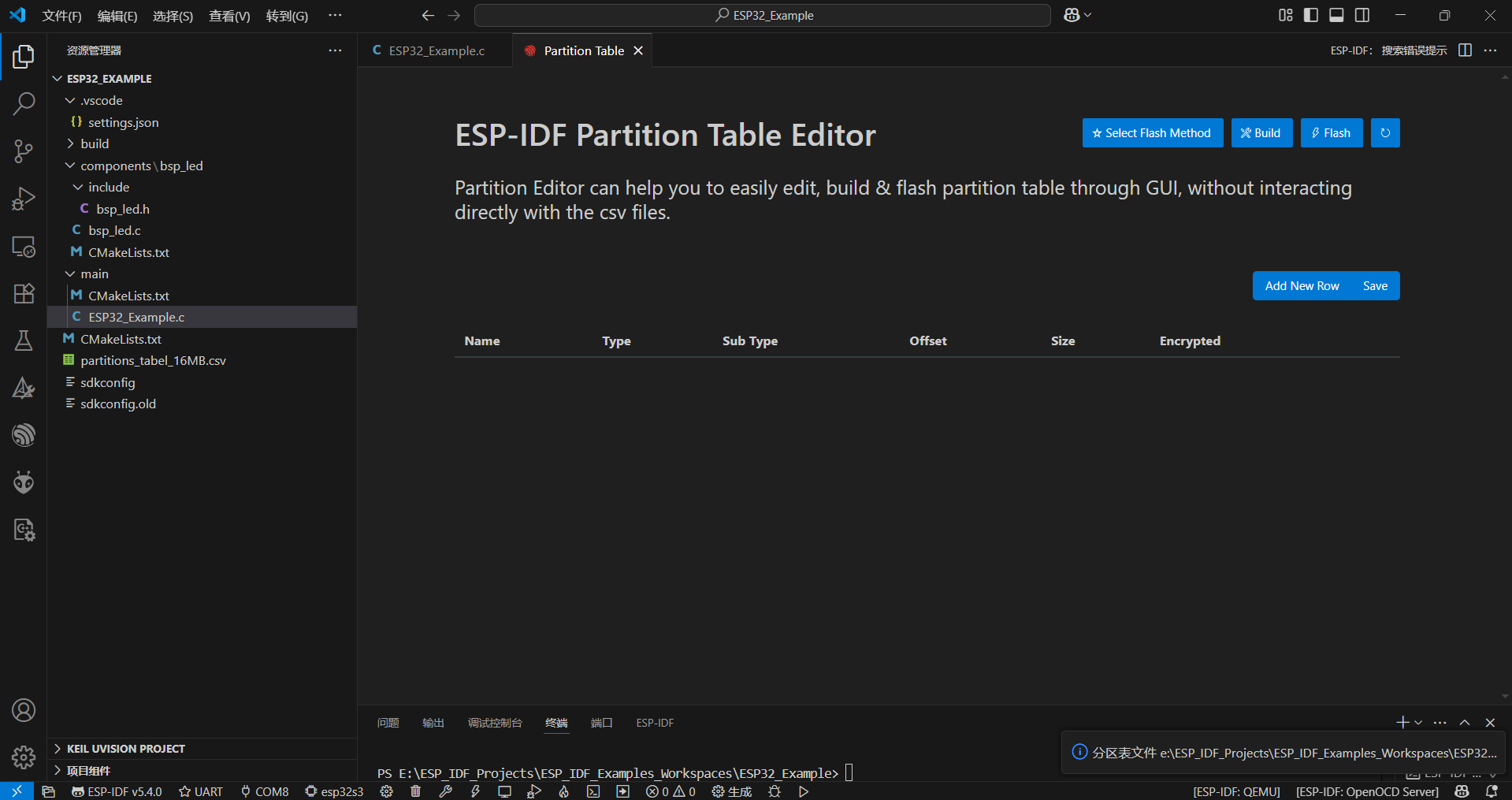This screenshot has width=1512, height=800.
Task: Click the CMake launch play icon in status bar
Action: [x=804, y=791]
